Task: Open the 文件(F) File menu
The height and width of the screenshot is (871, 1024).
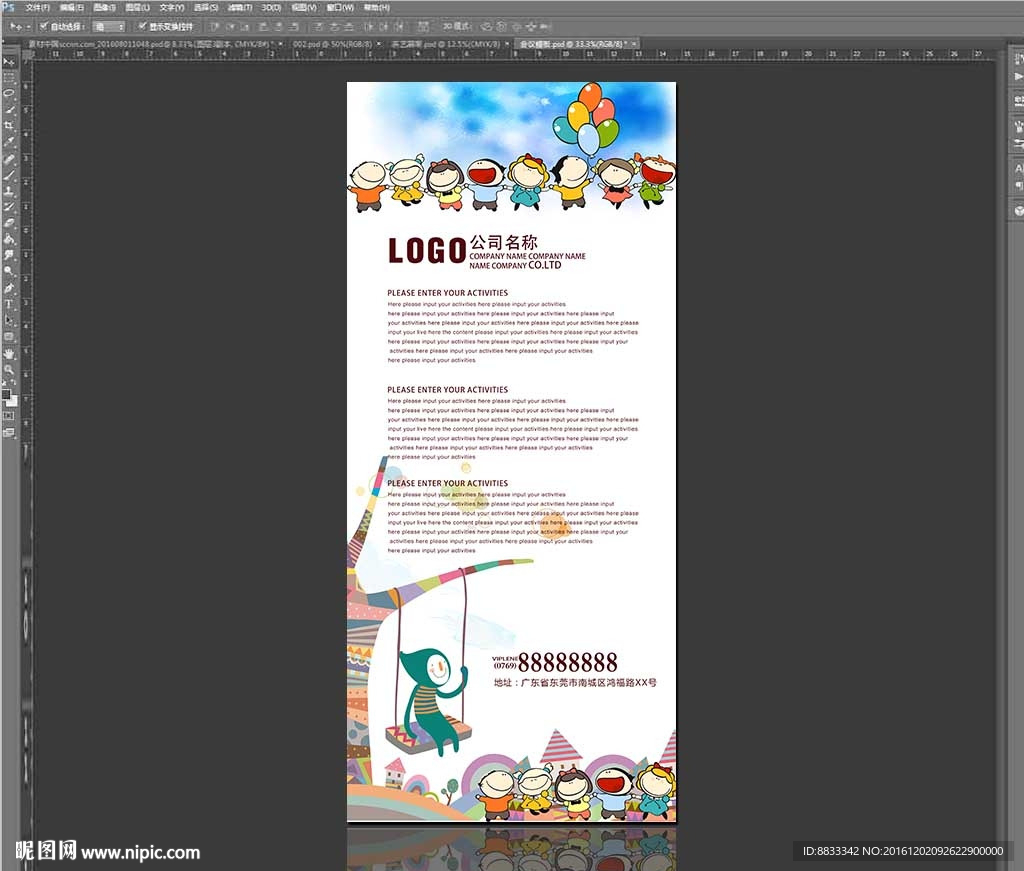Action: click(37, 7)
